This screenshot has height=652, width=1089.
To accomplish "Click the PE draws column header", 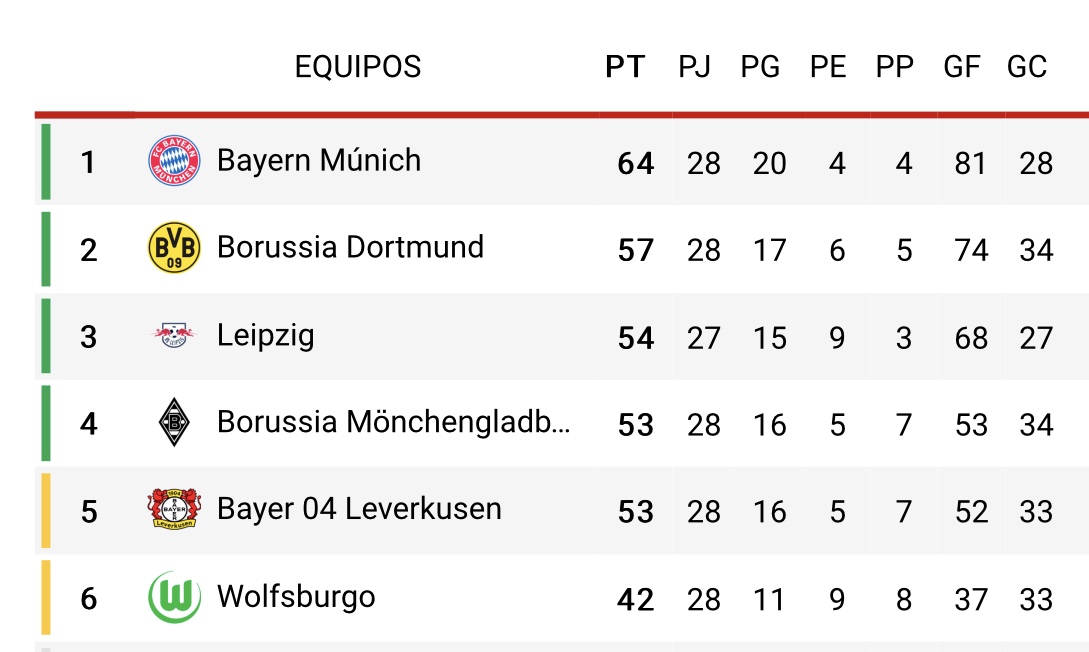I will click(x=828, y=67).
